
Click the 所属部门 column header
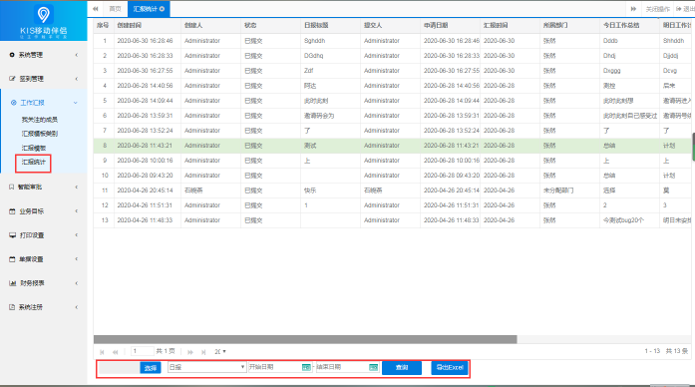555,26
